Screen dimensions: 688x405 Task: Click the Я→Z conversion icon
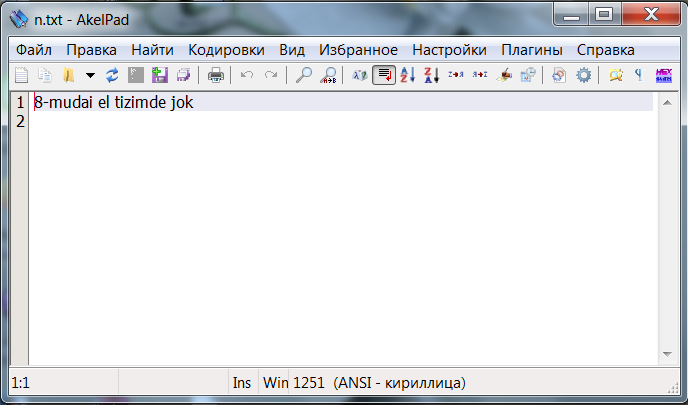480,75
